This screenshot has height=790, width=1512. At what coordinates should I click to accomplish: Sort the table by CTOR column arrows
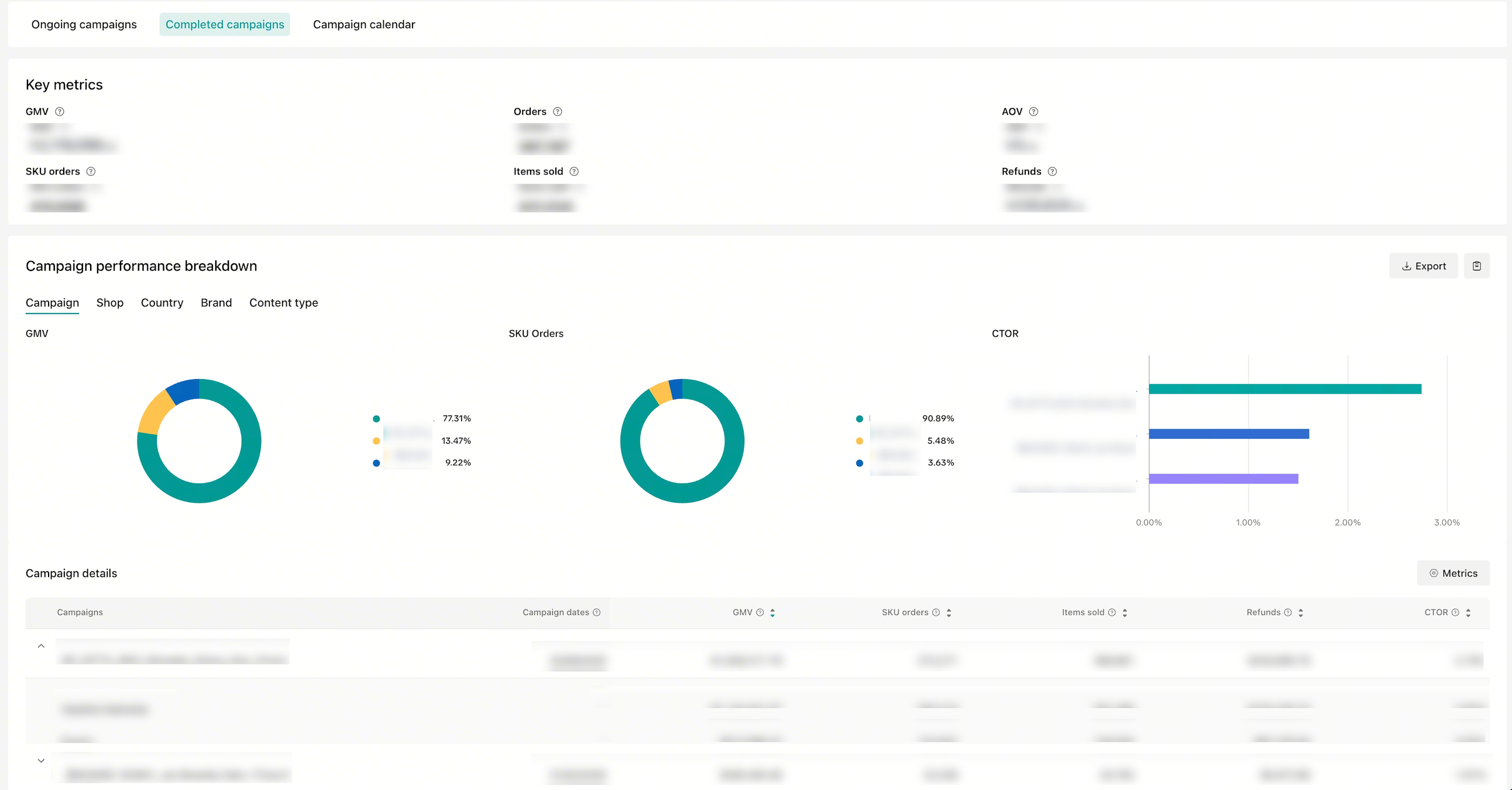click(x=1468, y=612)
